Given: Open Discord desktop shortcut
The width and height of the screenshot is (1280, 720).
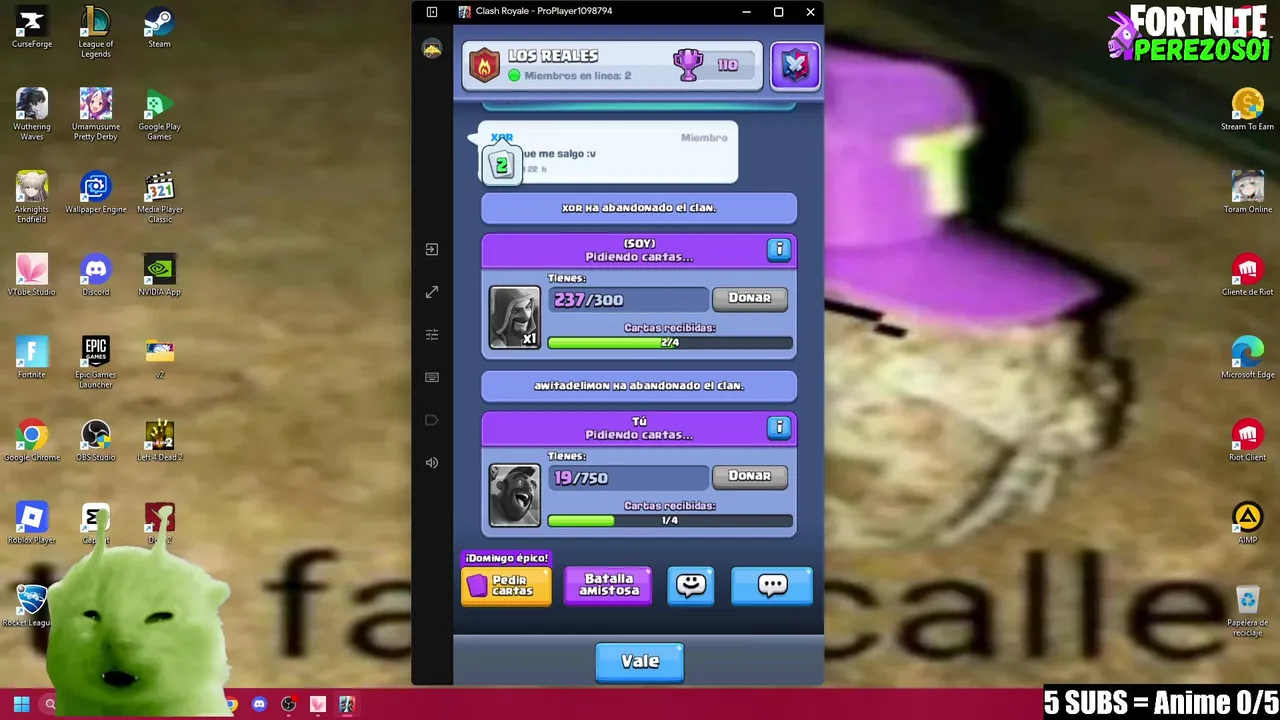Looking at the screenshot, I should [x=96, y=276].
